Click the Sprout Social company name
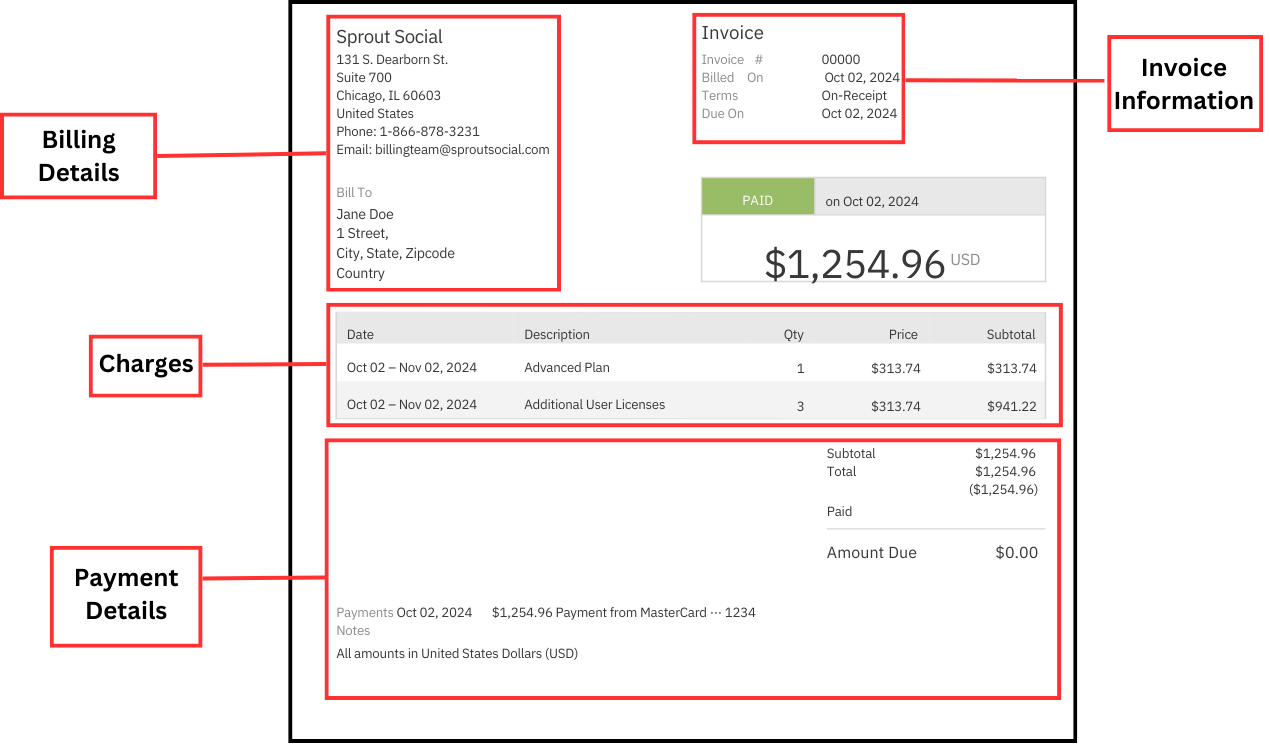This screenshot has width=1270, height=744. (x=389, y=37)
